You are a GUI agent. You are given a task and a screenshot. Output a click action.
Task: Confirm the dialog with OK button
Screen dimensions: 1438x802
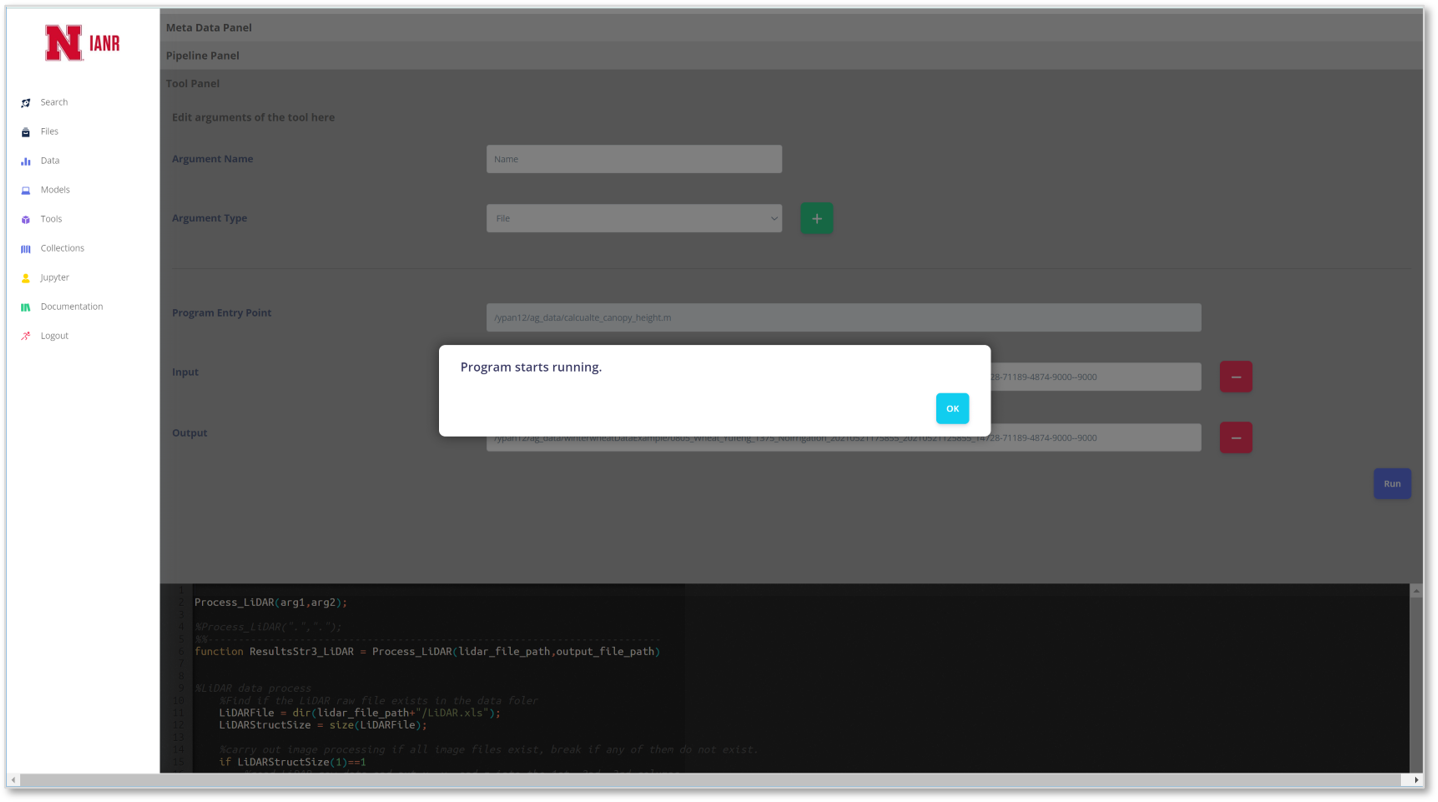pyautogui.click(x=952, y=408)
